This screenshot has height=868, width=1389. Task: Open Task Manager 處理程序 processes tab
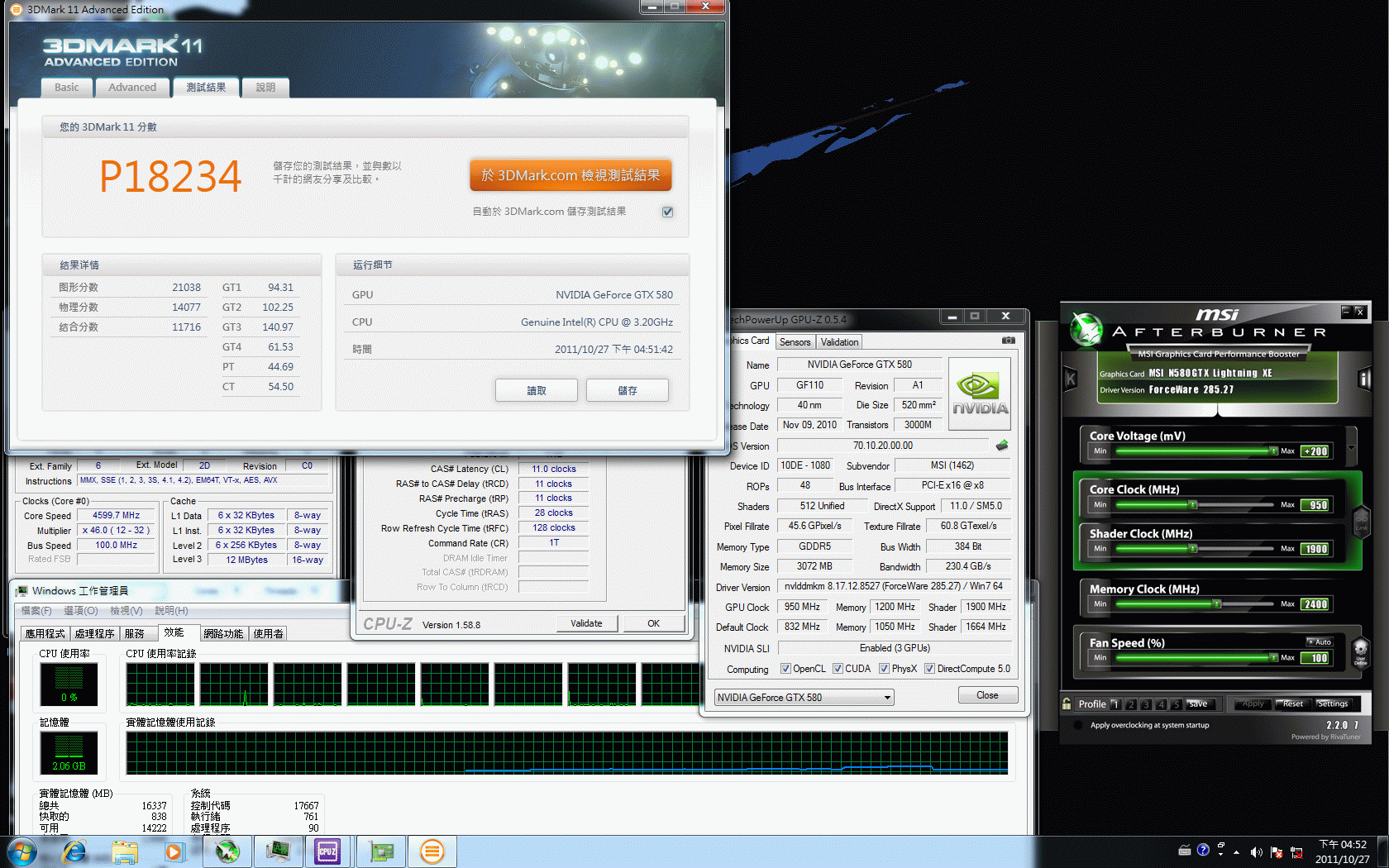94,634
